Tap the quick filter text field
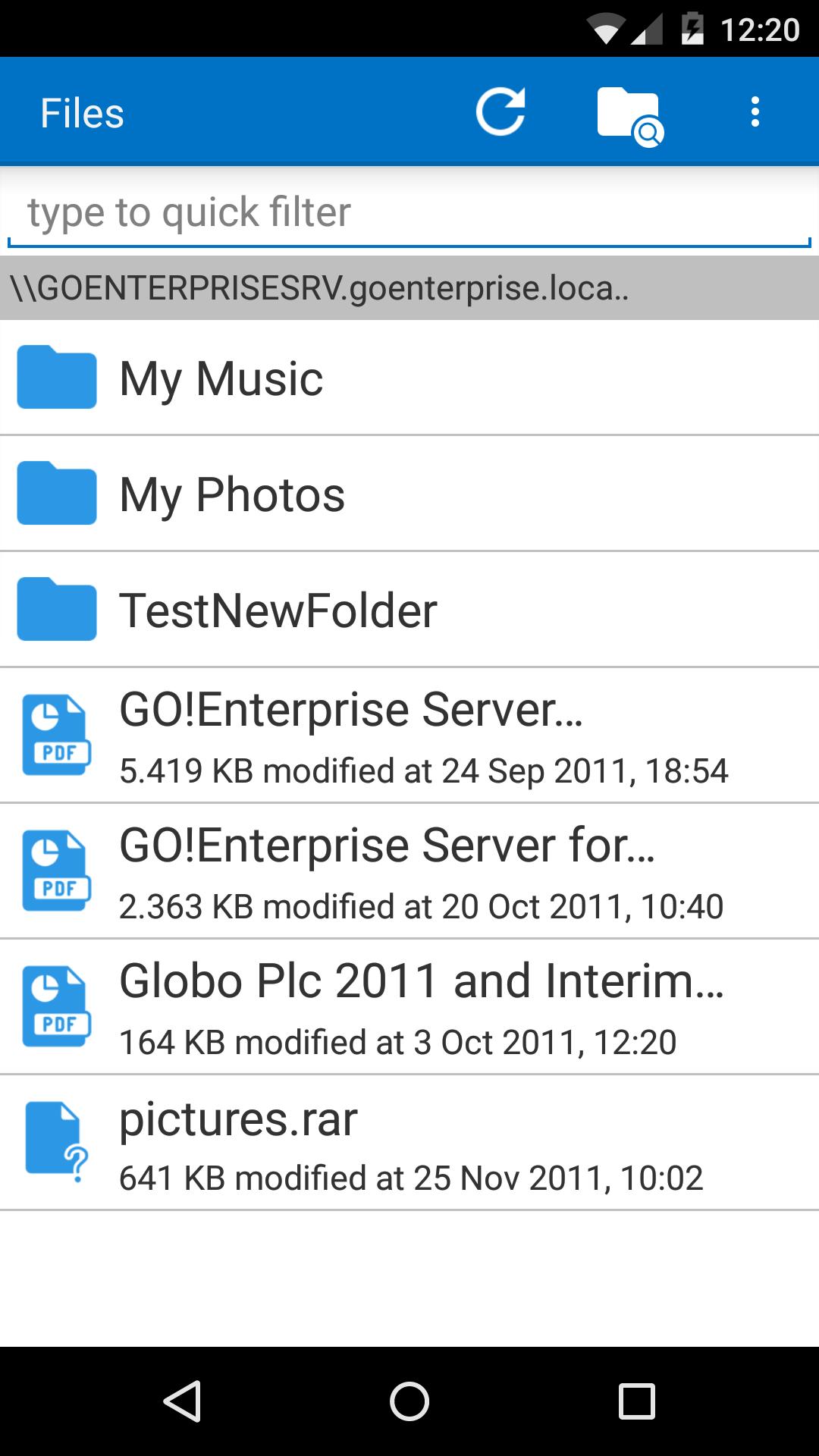This screenshot has width=819, height=1456. 409,212
